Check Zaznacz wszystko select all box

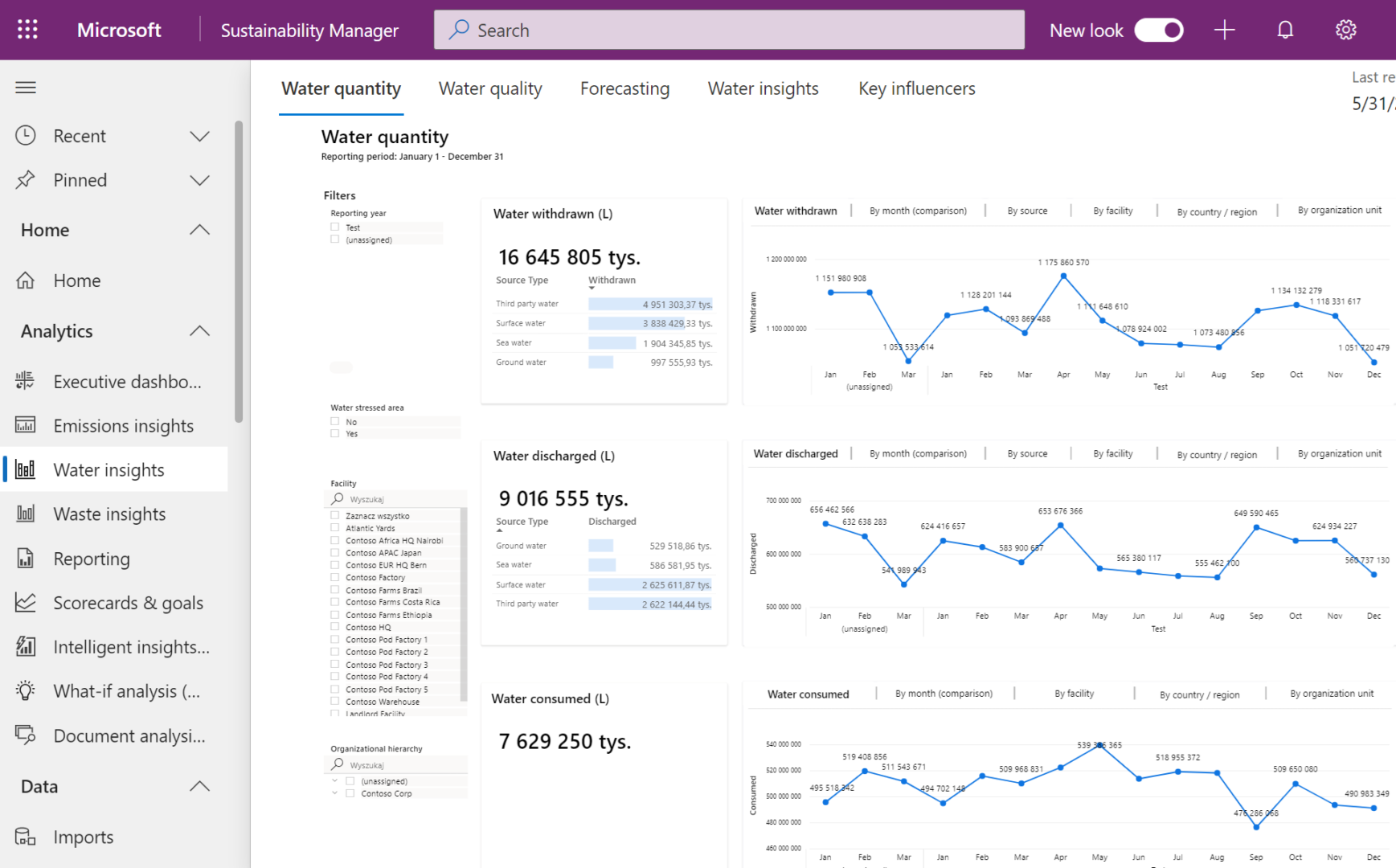click(x=335, y=516)
